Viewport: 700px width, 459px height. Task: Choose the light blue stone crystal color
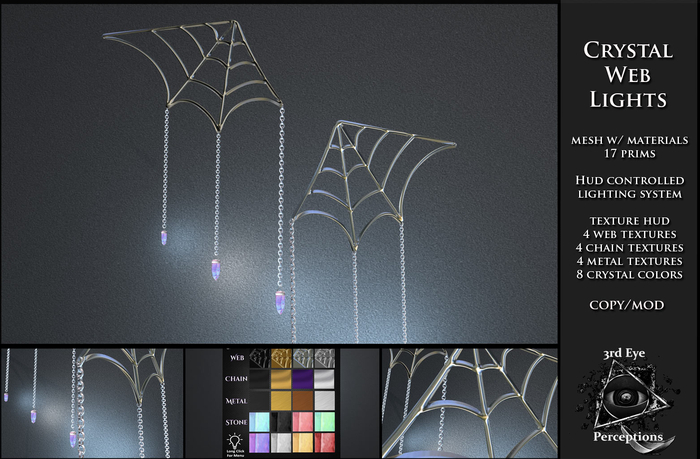(x=260, y=421)
